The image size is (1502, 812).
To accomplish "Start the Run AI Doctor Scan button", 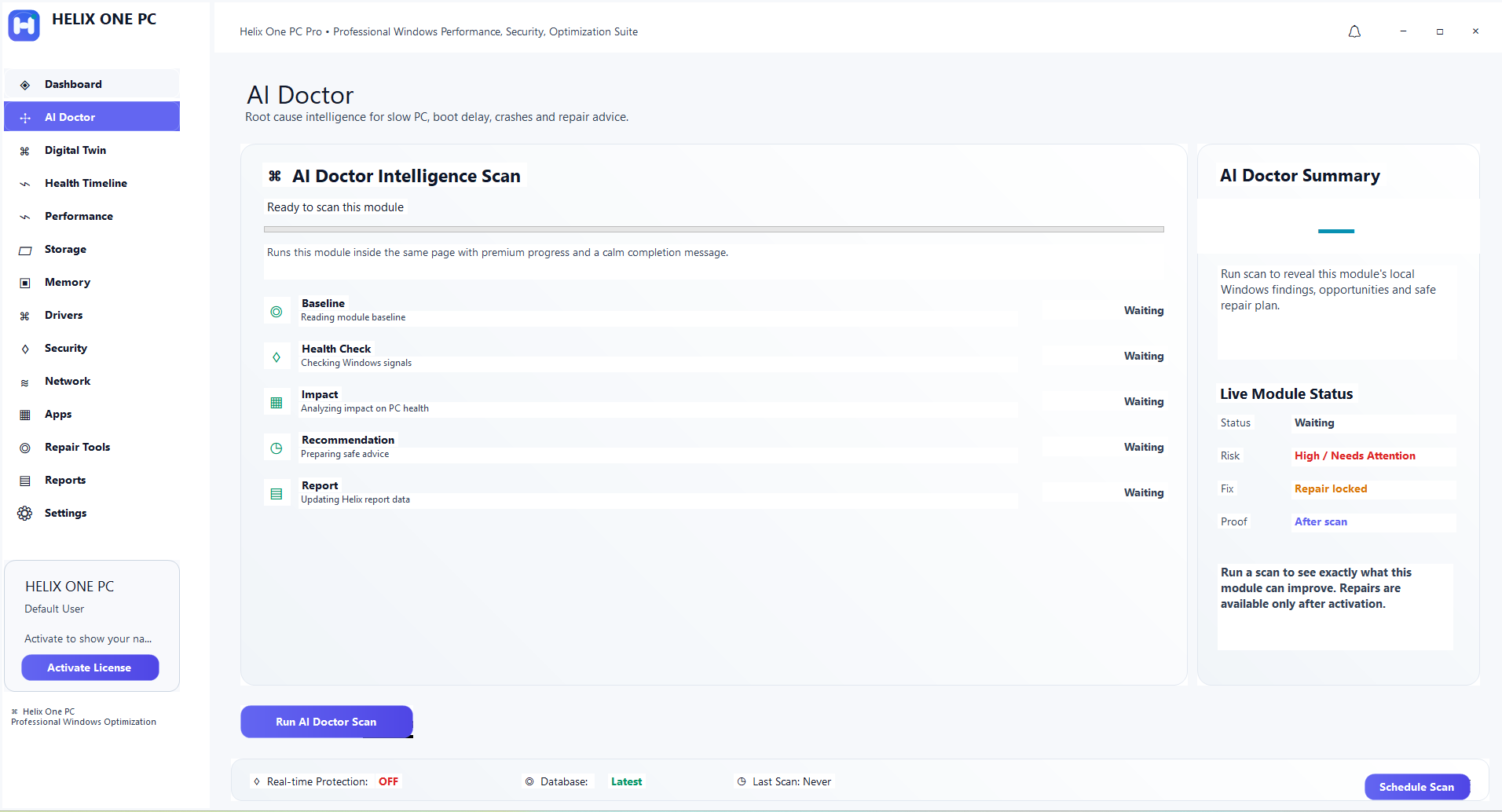I will 326,722.
